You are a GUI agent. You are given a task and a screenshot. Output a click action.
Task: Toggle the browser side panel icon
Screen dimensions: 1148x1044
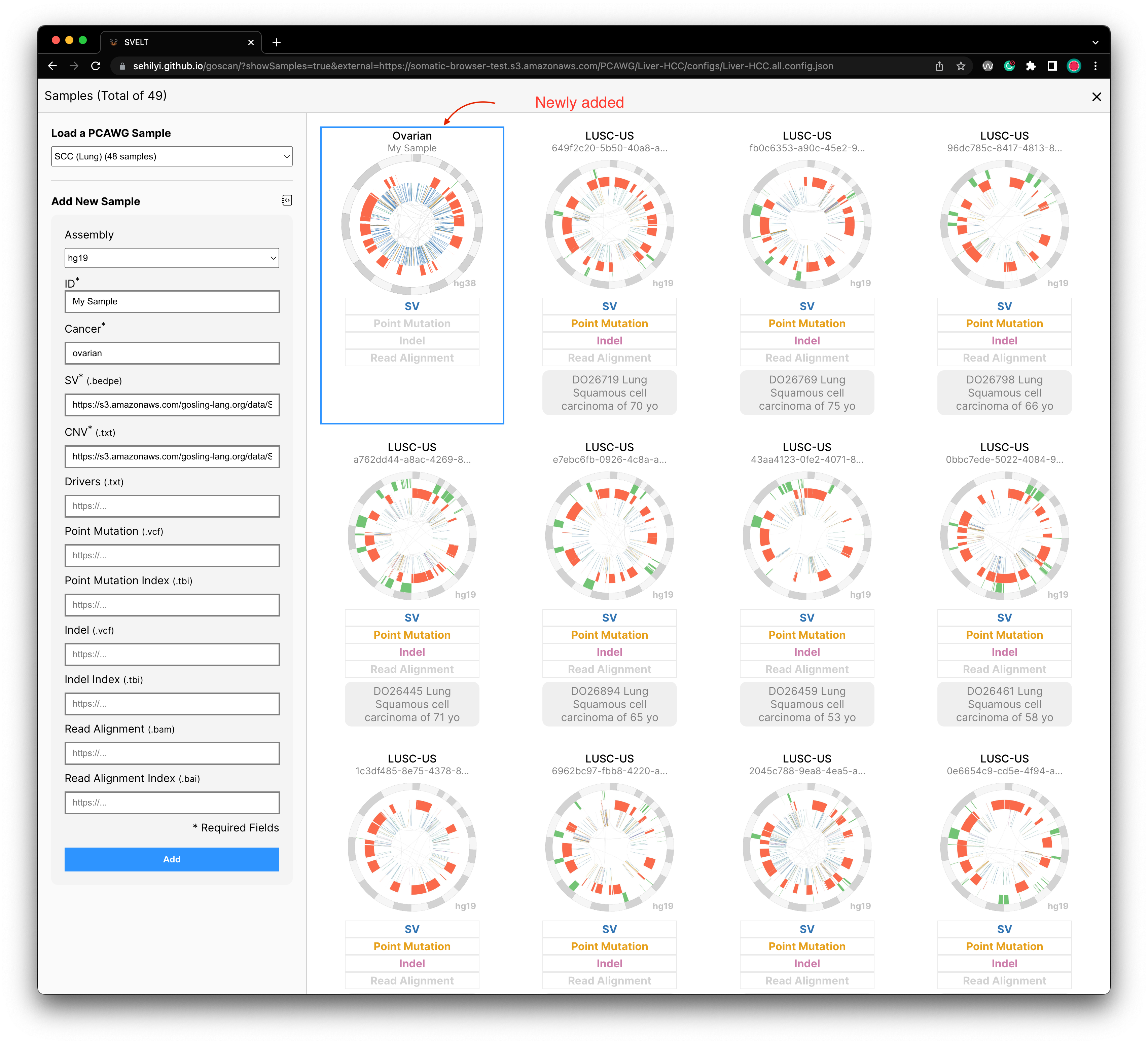1052,66
